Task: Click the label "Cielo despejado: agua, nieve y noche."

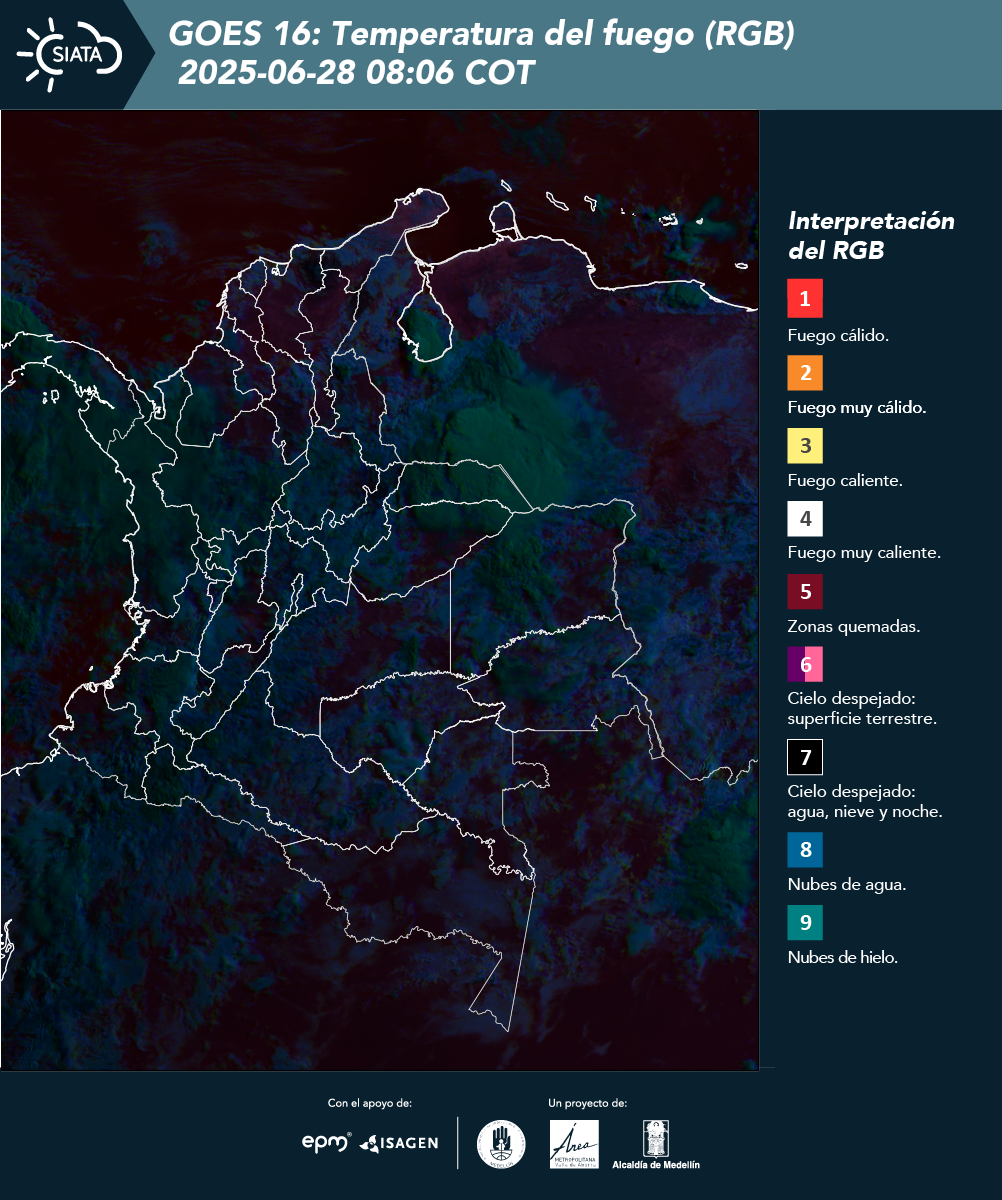Action: [865, 802]
